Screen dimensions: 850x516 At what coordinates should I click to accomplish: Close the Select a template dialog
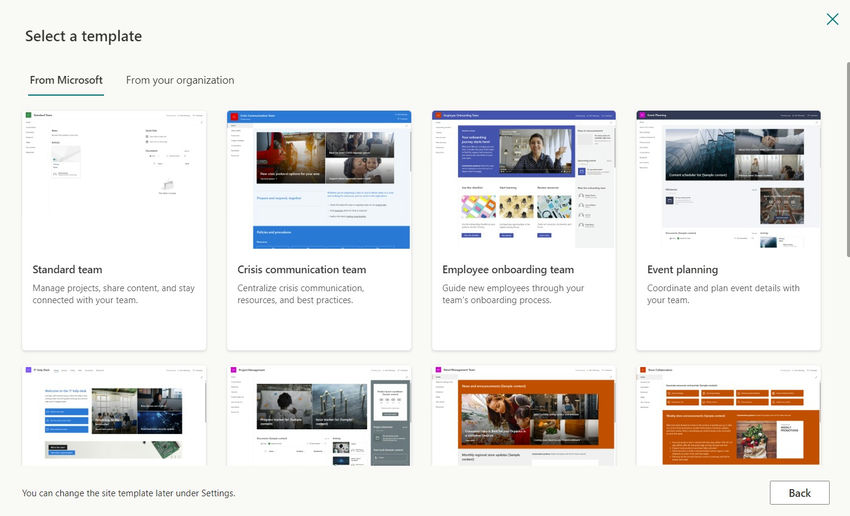pos(832,20)
